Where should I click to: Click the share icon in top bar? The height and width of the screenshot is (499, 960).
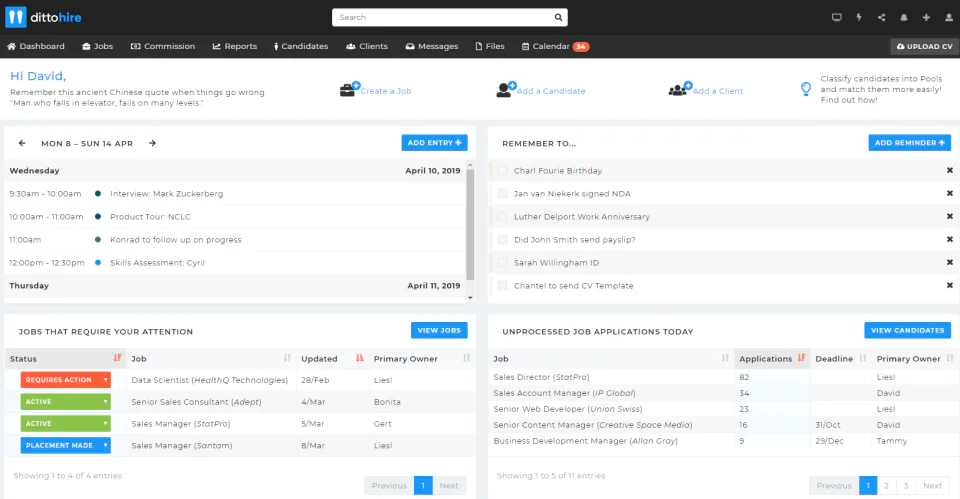882,17
